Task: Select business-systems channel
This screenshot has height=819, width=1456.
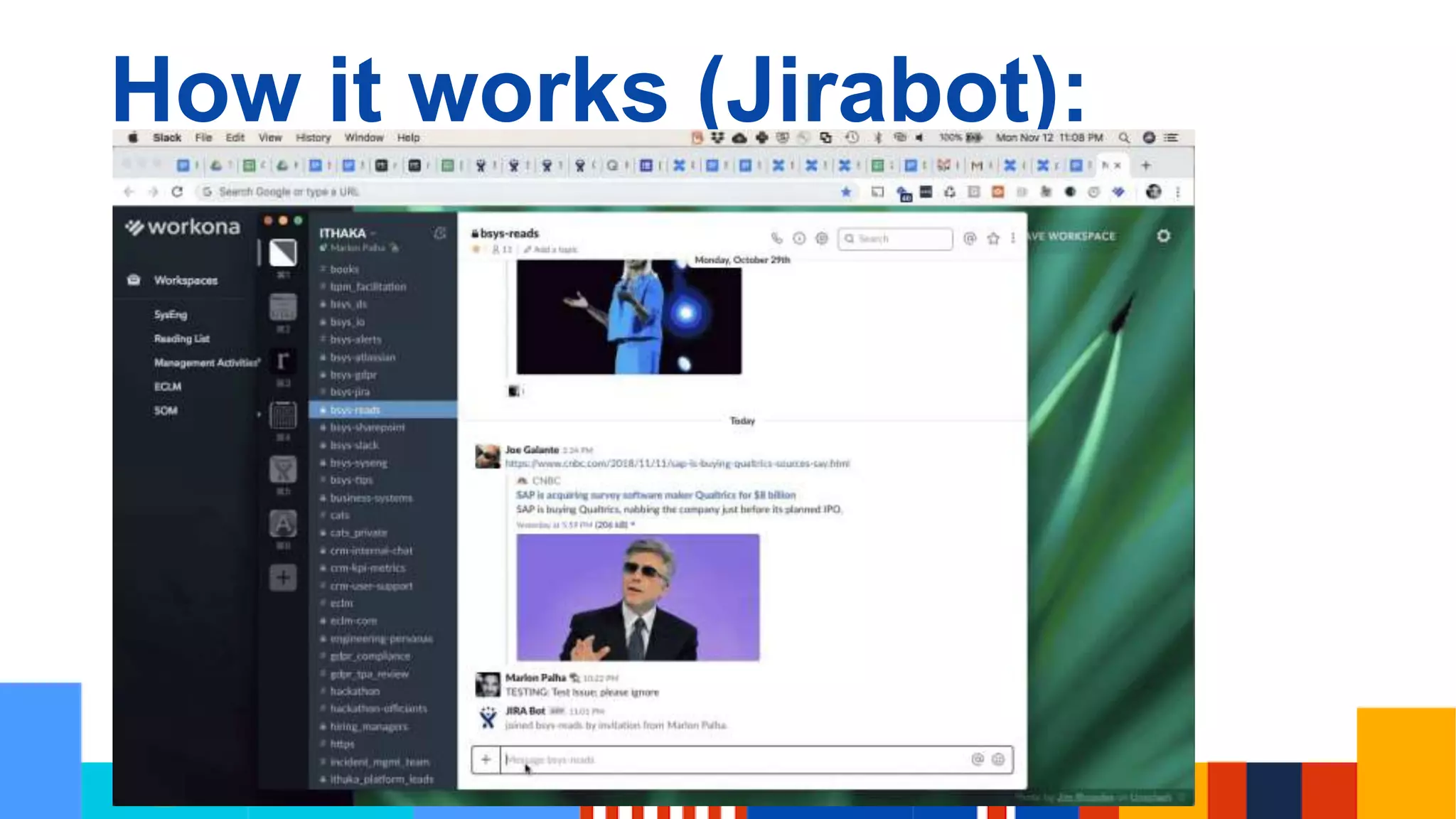Action: click(371, 498)
